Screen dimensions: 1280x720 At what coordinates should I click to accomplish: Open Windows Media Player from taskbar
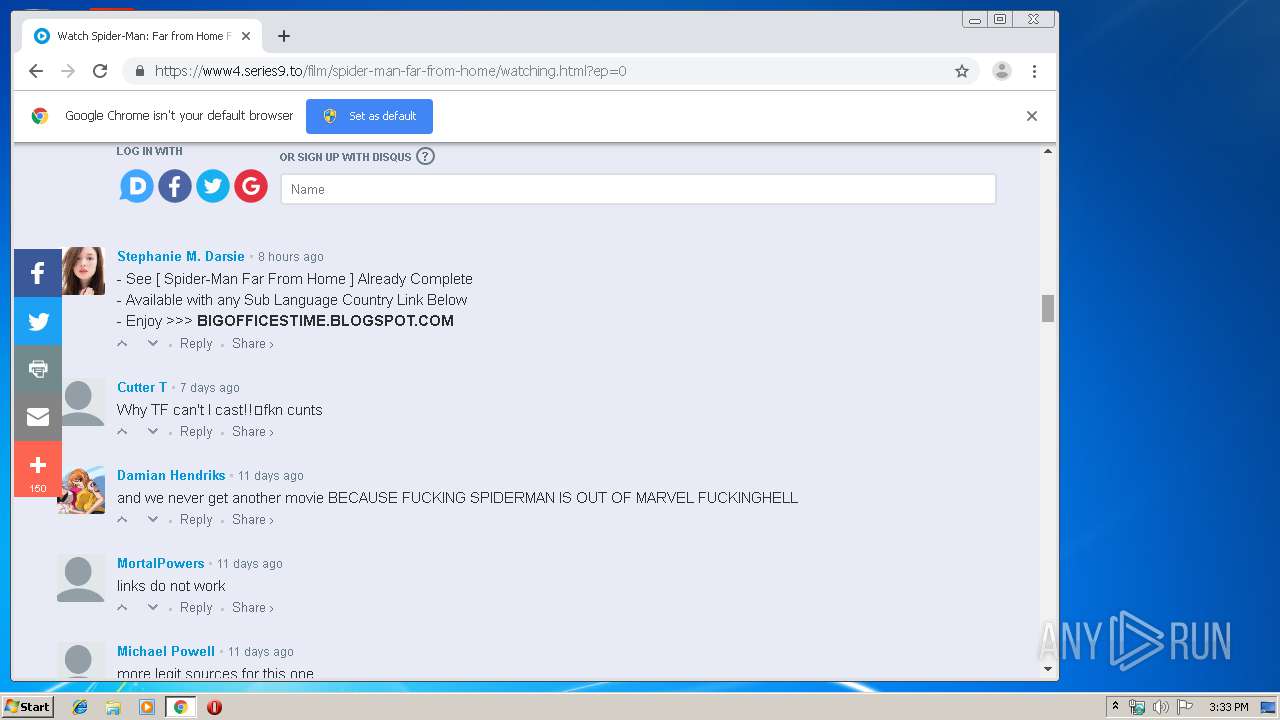[x=147, y=707]
